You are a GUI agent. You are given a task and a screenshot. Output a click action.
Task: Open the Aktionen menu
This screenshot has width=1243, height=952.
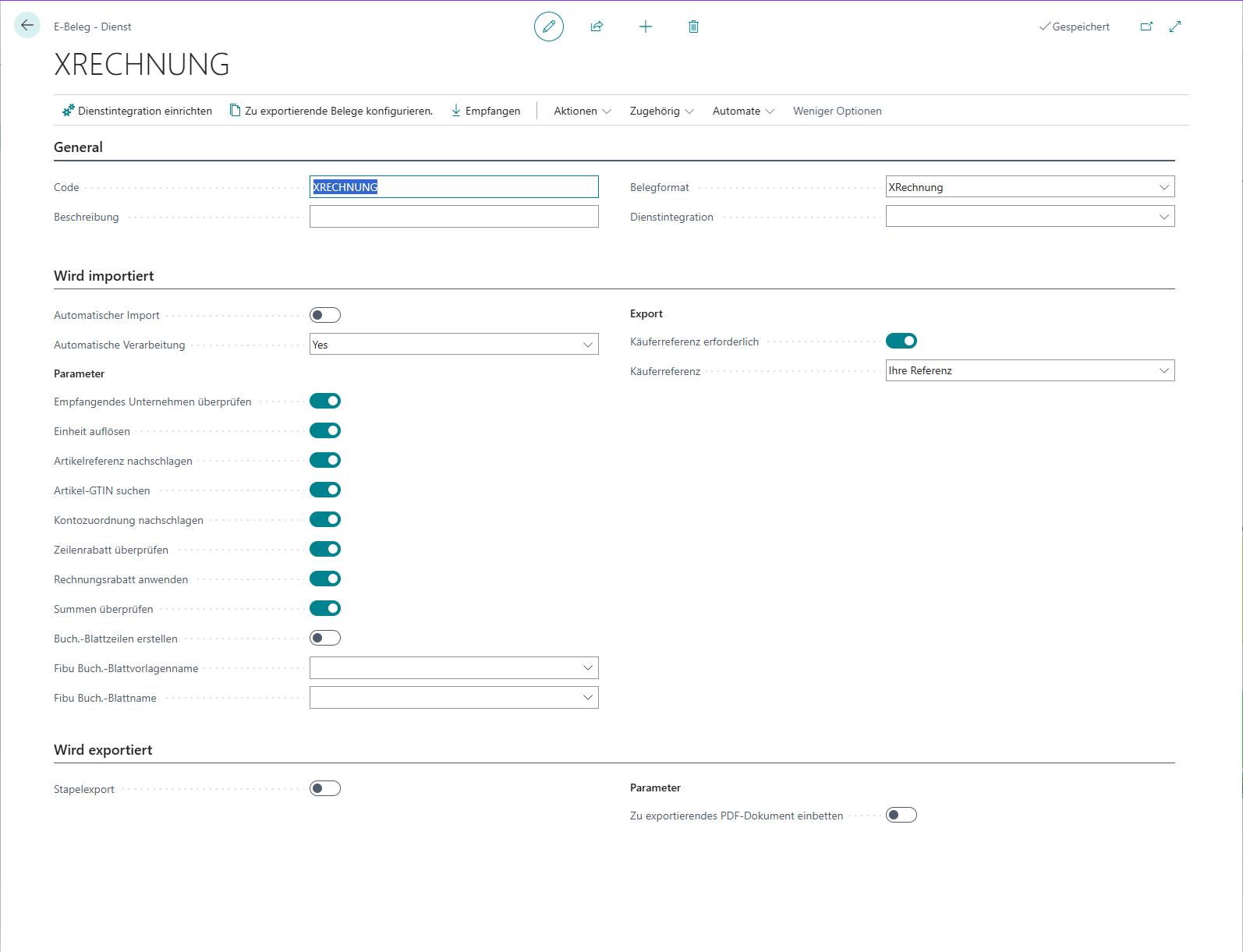tap(582, 111)
